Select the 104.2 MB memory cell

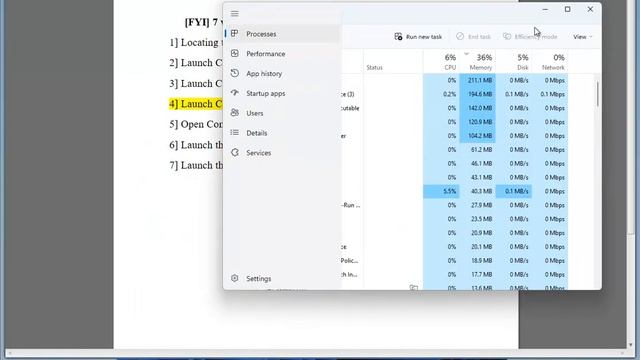point(478,136)
